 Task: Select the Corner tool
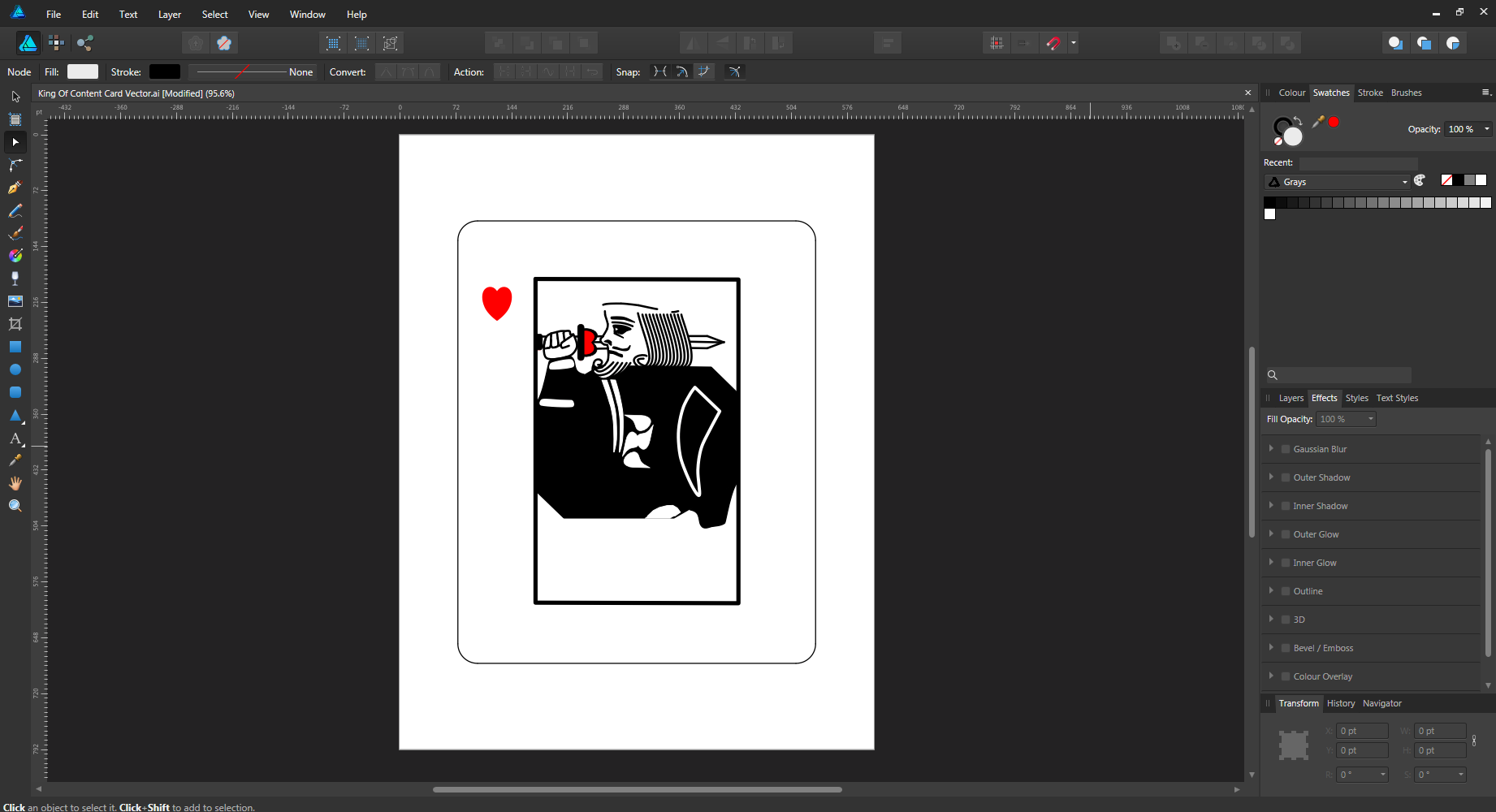(x=15, y=165)
